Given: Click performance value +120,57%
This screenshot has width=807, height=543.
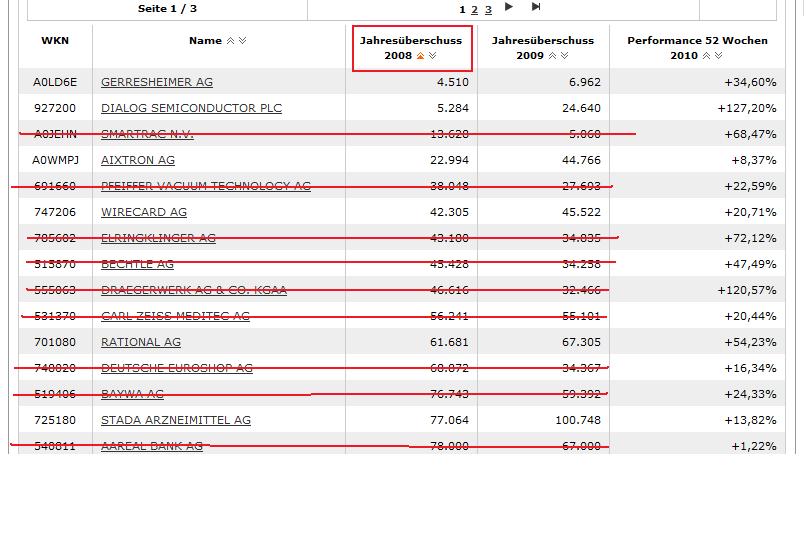Looking at the screenshot, I should (747, 290).
